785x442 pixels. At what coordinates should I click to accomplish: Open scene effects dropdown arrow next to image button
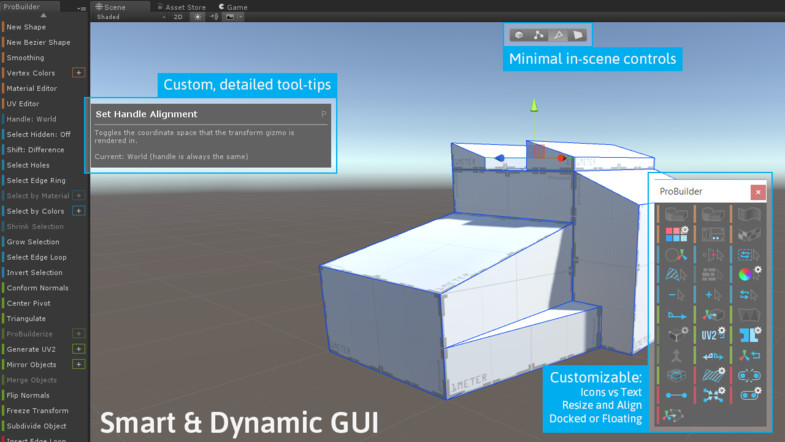241,17
